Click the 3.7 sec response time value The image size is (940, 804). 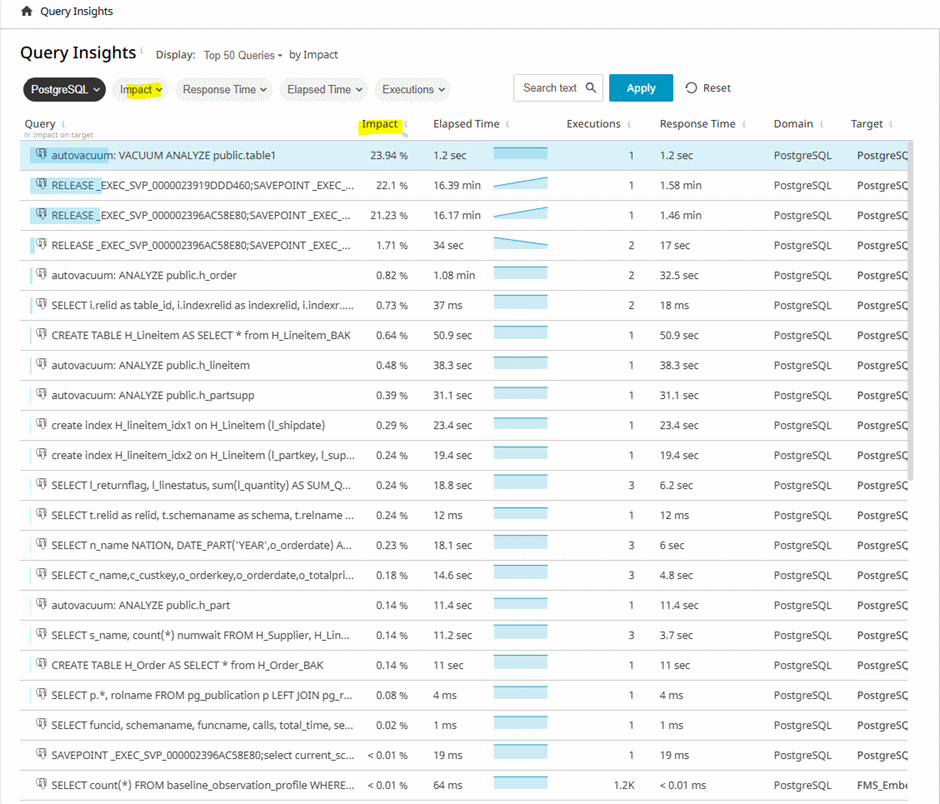676,635
